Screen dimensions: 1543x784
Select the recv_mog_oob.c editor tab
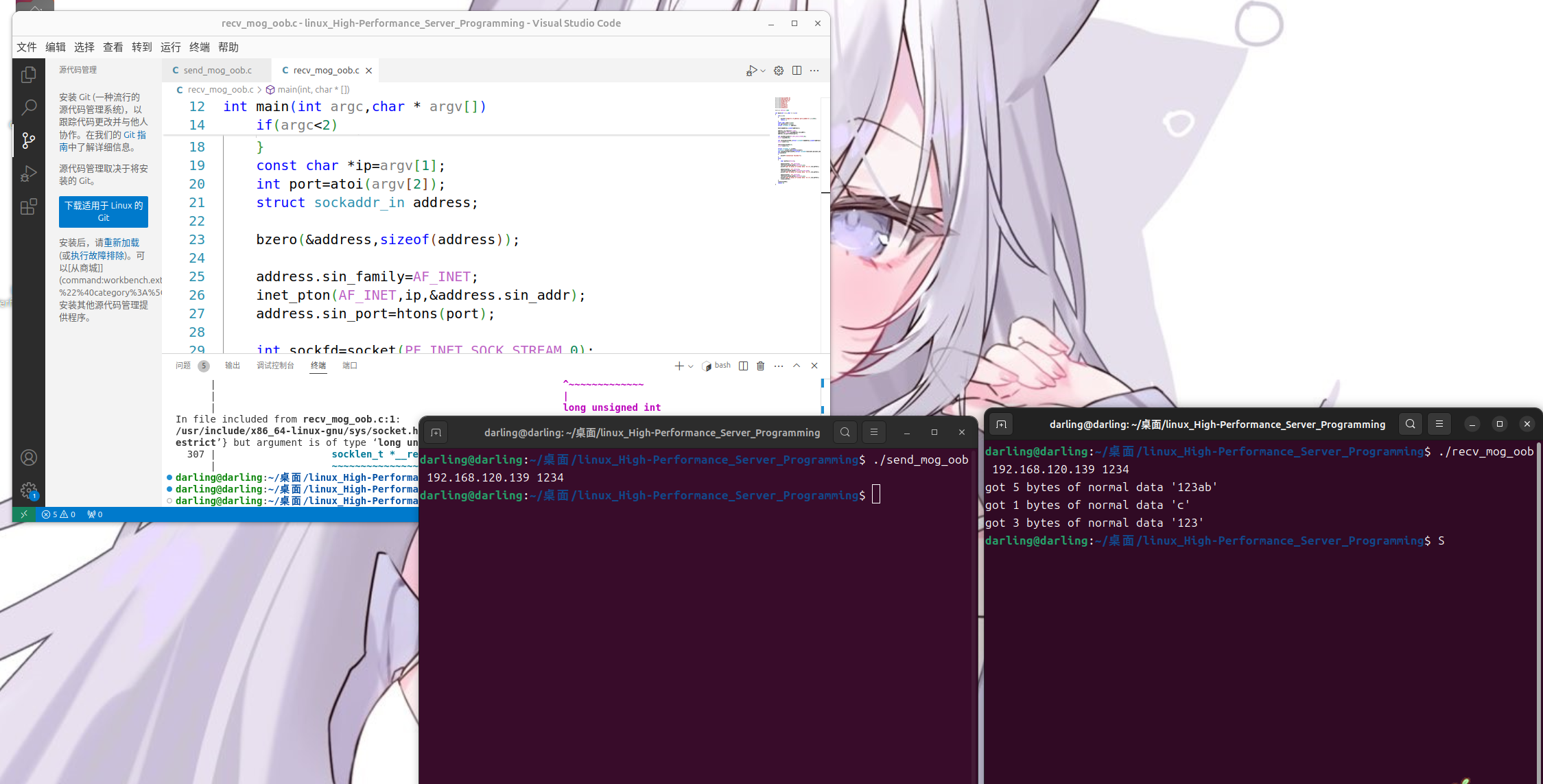(325, 71)
